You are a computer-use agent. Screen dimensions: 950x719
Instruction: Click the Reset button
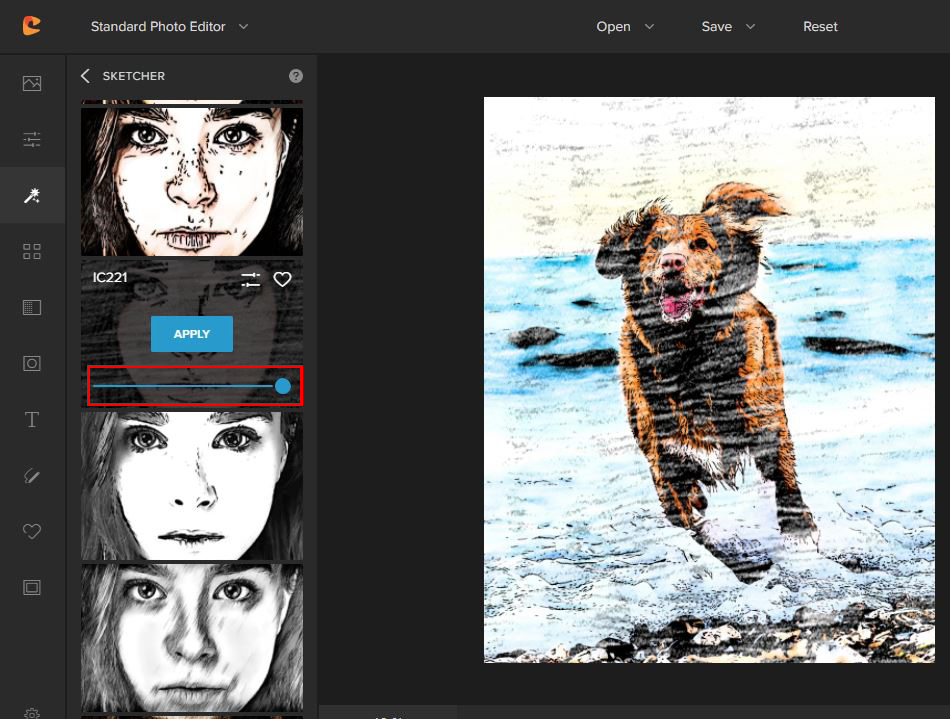click(x=820, y=27)
